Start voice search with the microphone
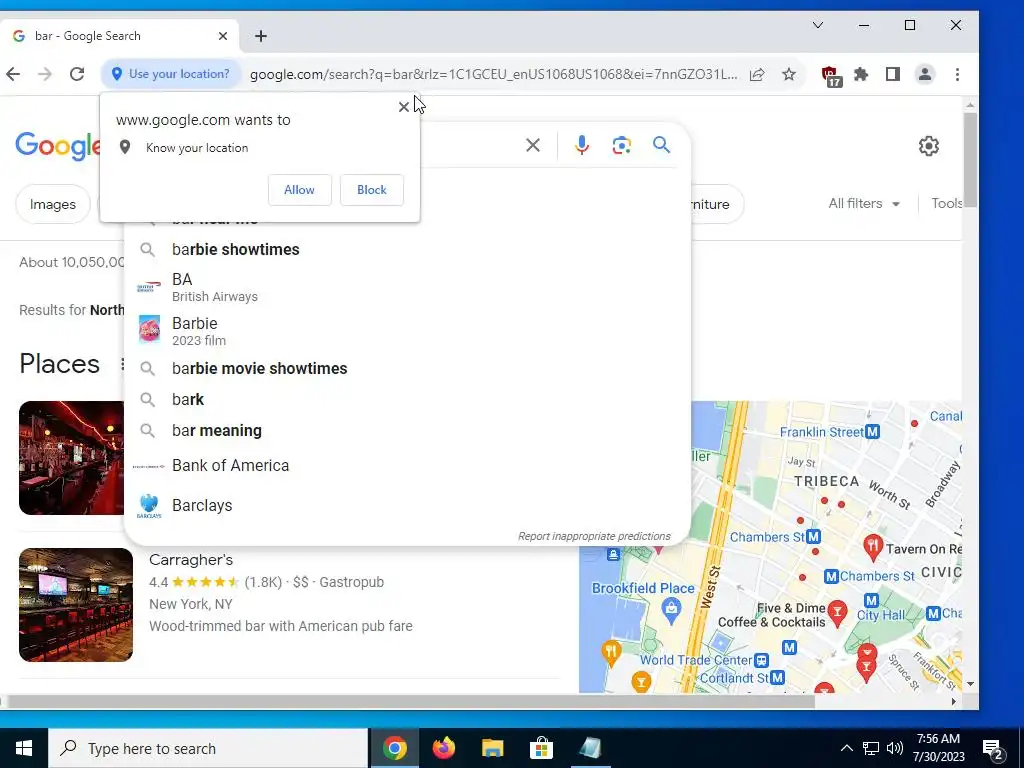1024x768 pixels. (x=581, y=145)
